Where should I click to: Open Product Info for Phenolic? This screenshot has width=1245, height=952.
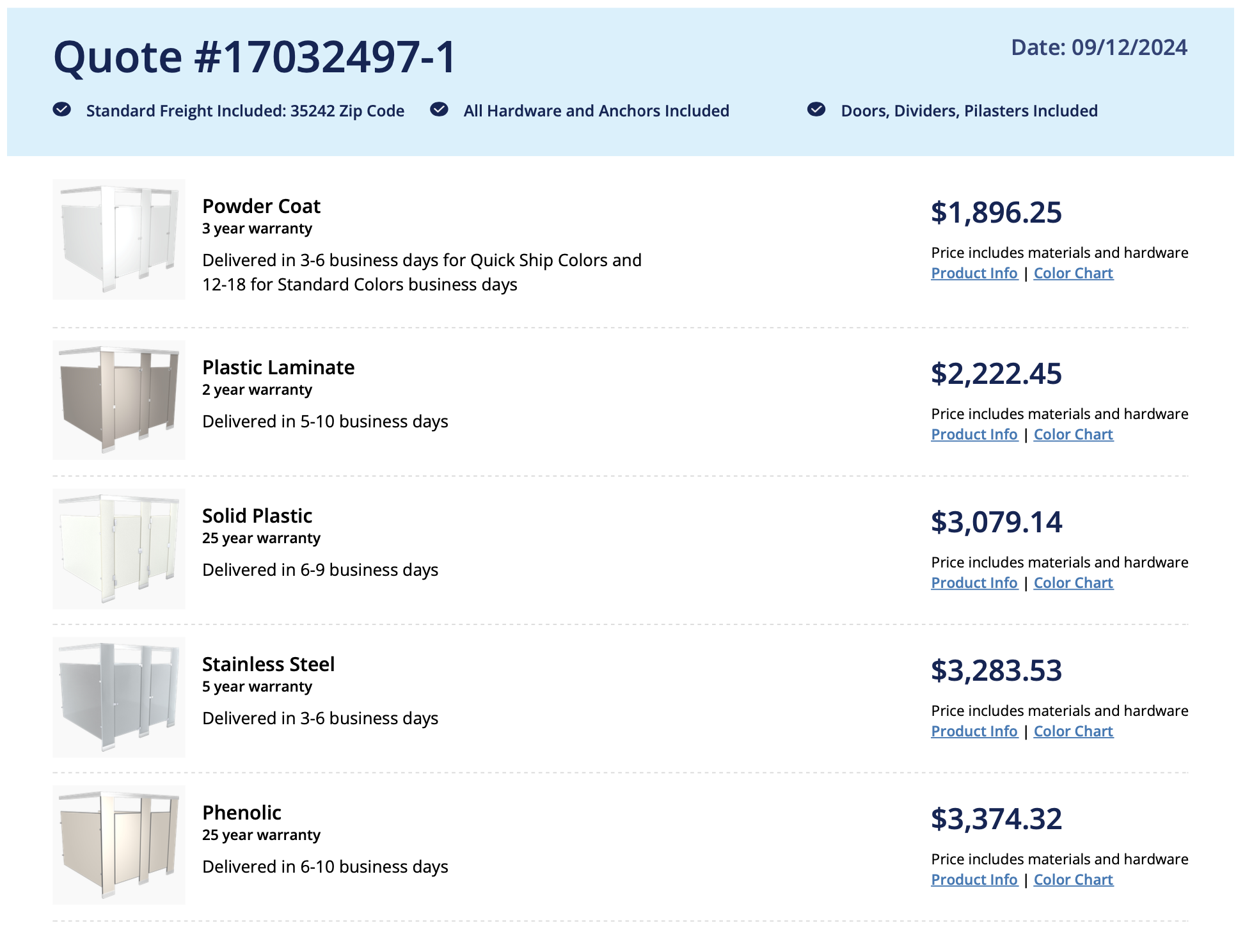[x=974, y=880]
